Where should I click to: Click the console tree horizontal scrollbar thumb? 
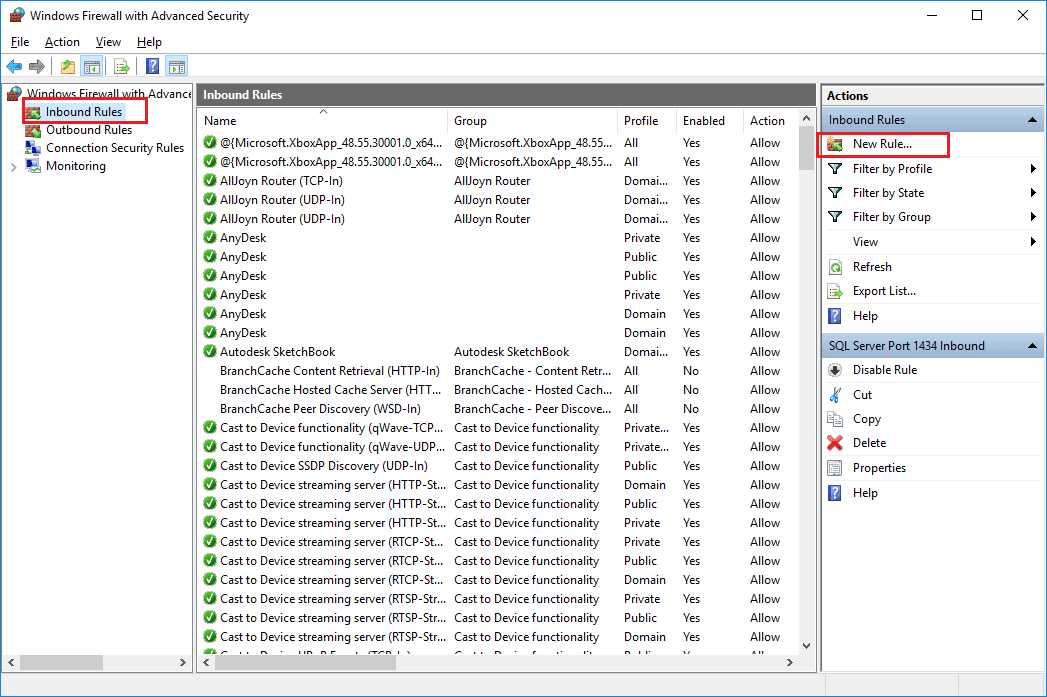pos(61,662)
